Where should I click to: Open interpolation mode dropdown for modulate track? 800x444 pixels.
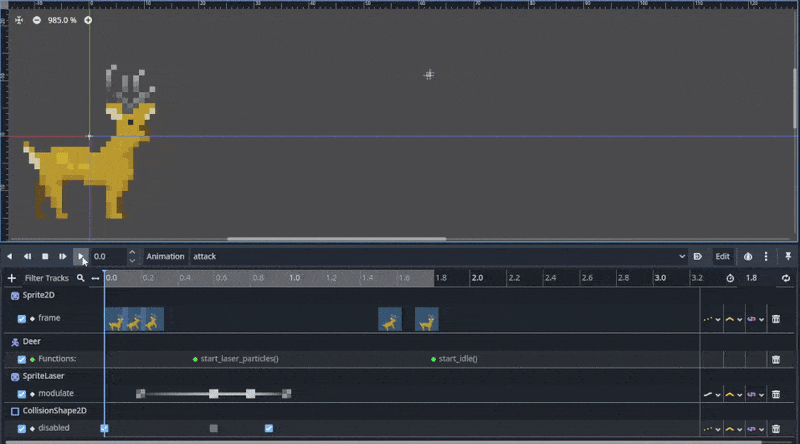734,394
